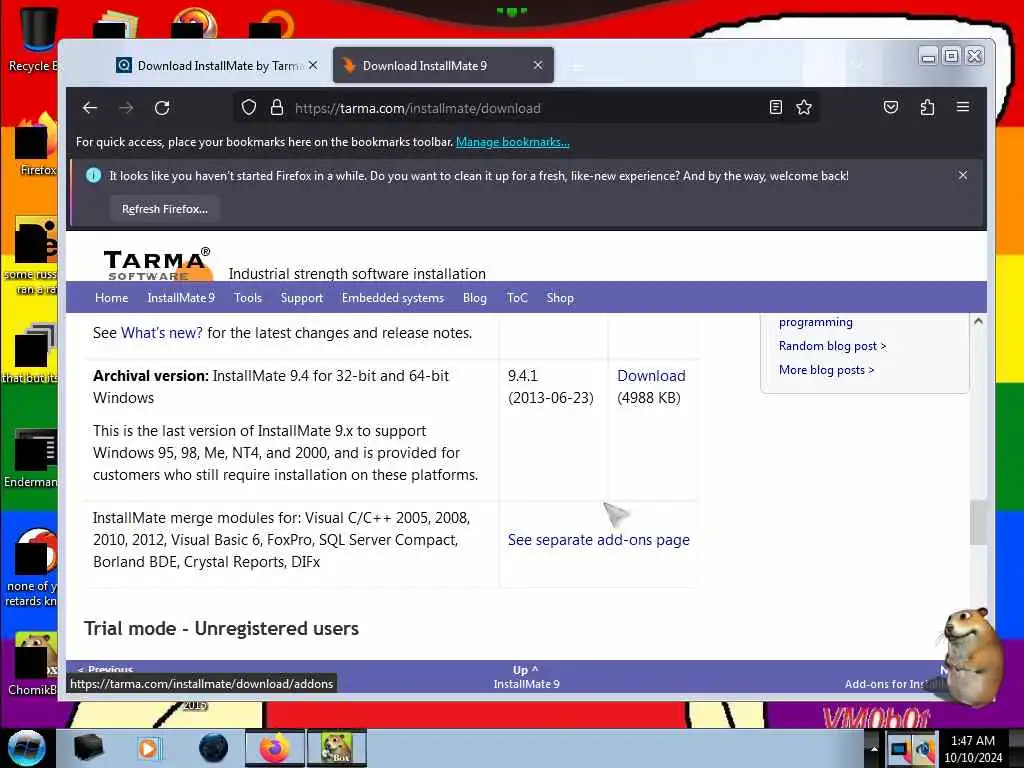Screen dimensions: 1024x768
Task: Open the Support menu item
Action: pyautogui.click(x=302, y=298)
